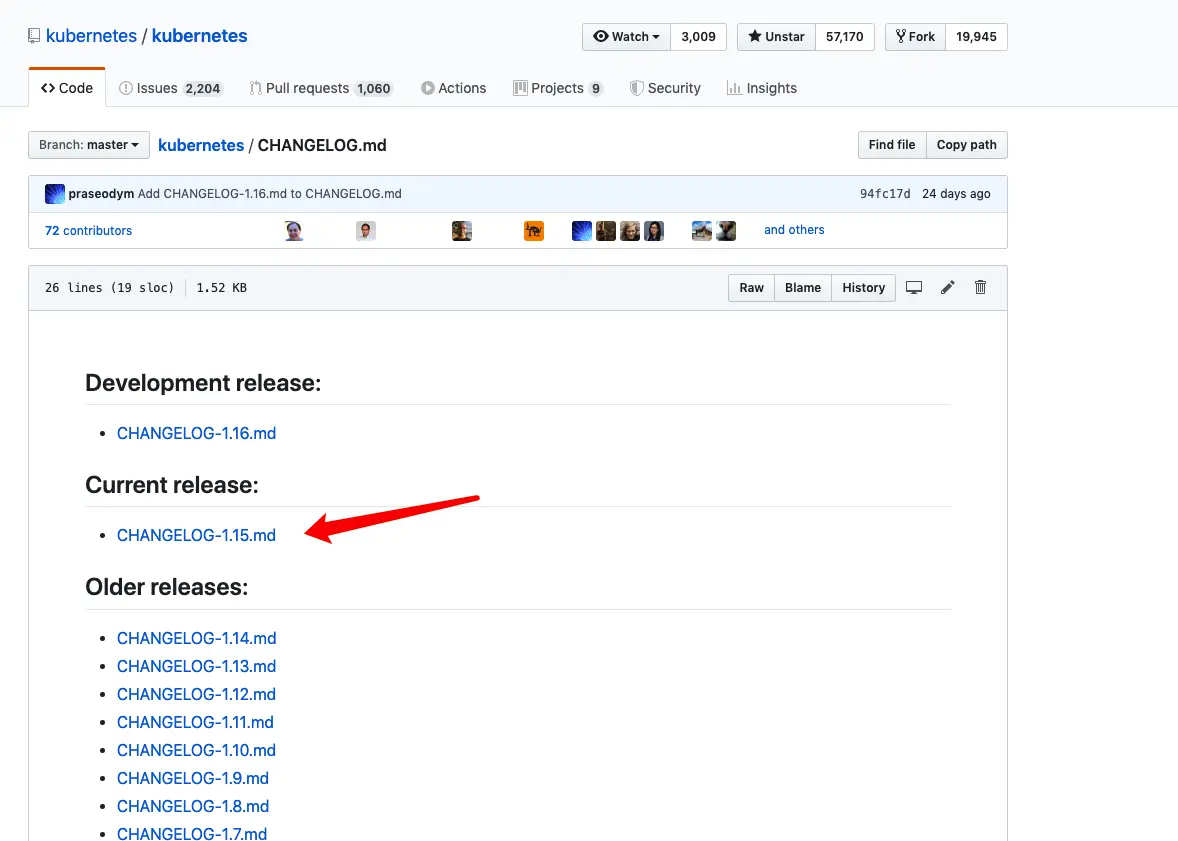Viewport: 1178px width, 841px height.
Task: Open CHANGELOG-1.13.md link
Action: (x=196, y=666)
